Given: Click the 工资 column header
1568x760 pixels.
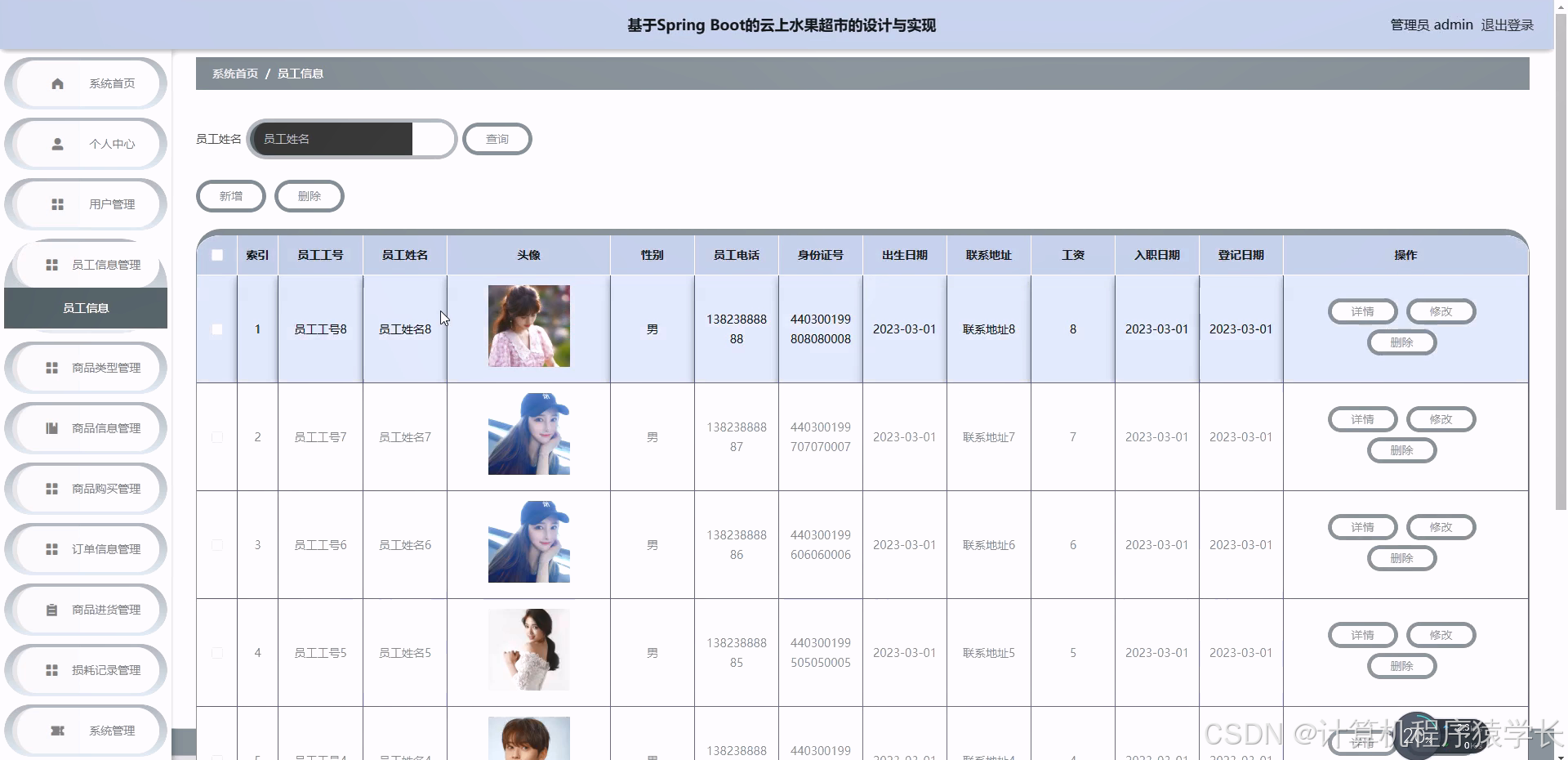Looking at the screenshot, I should point(1073,255).
